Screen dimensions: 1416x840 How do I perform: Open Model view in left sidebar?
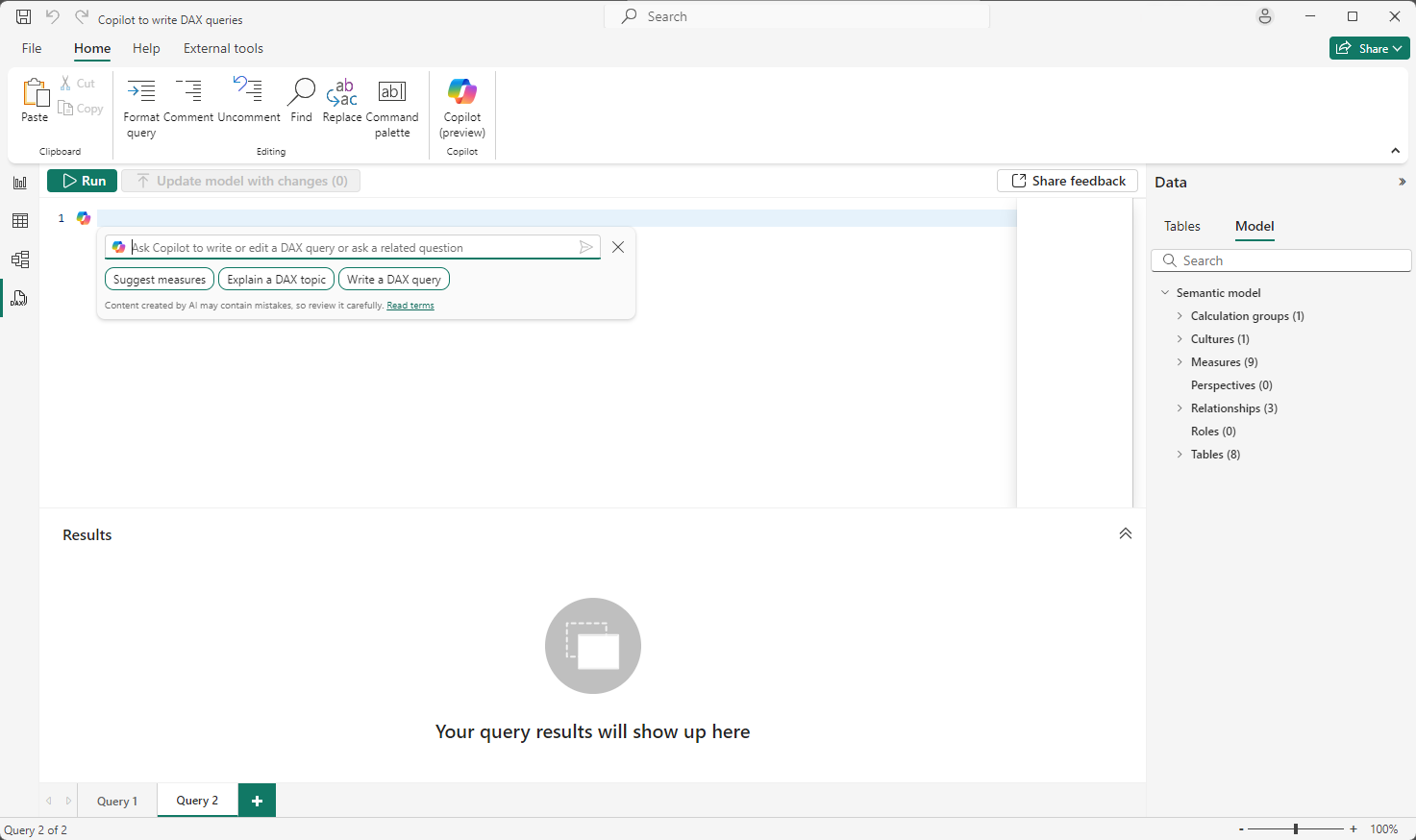point(20,259)
